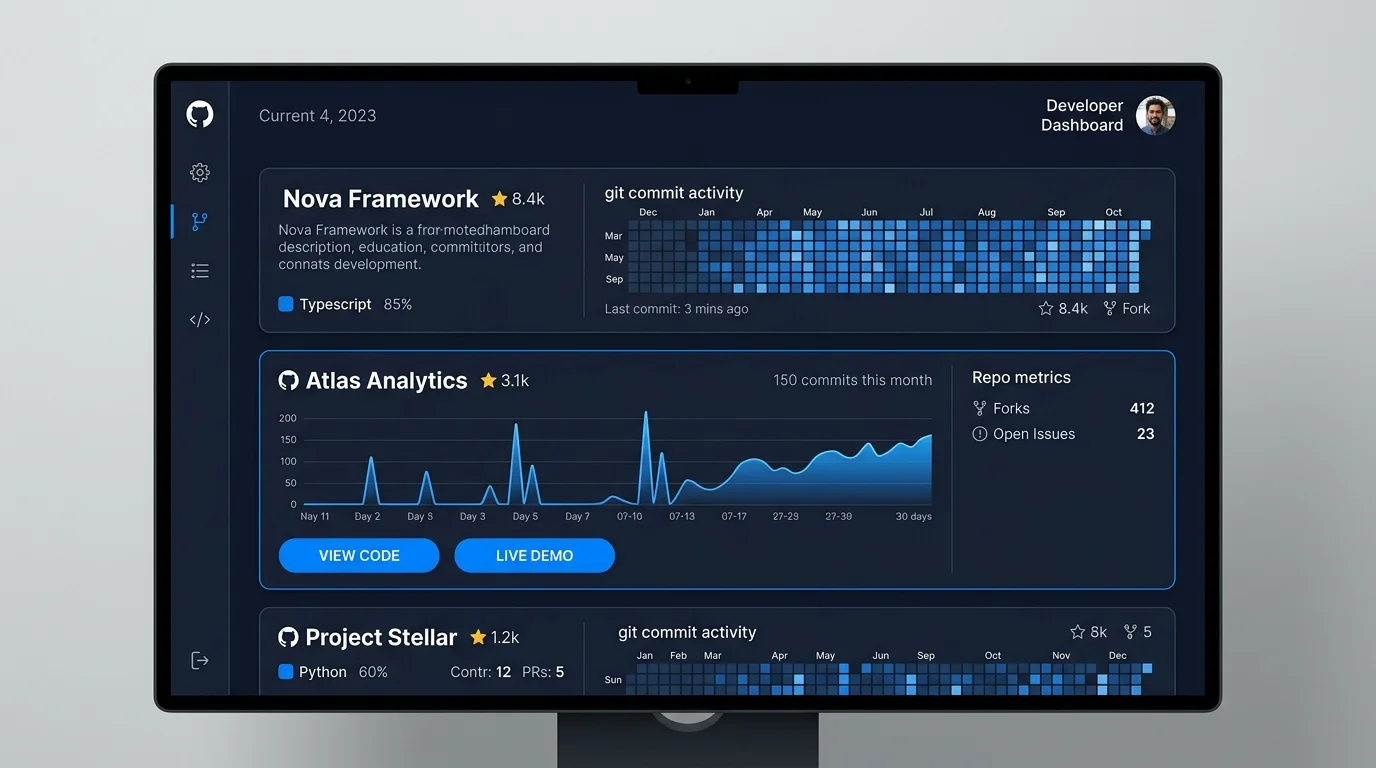This screenshot has width=1376, height=768.
Task: Click the Typescript language color square
Action: [x=286, y=304]
